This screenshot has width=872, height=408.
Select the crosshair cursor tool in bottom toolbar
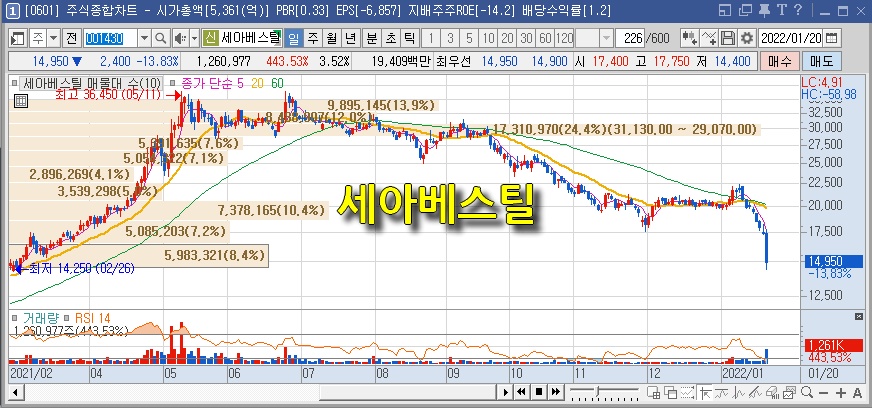[x=706, y=392]
